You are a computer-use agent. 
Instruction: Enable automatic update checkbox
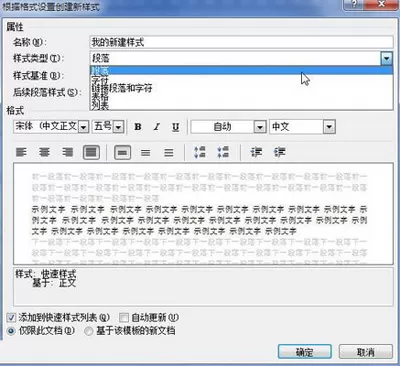tap(124, 317)
